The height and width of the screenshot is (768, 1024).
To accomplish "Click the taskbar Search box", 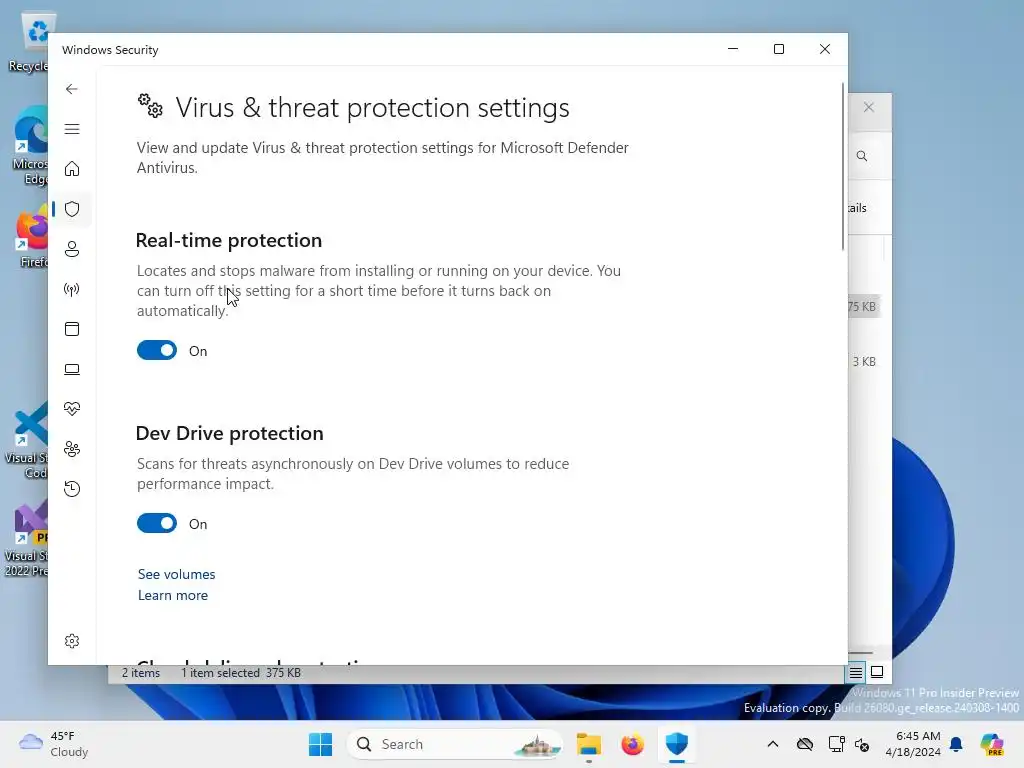I will pos(455,744).
